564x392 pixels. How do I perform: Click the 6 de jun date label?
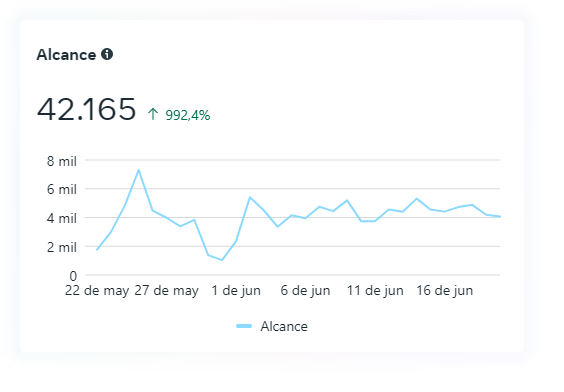(x=305, y=291)
